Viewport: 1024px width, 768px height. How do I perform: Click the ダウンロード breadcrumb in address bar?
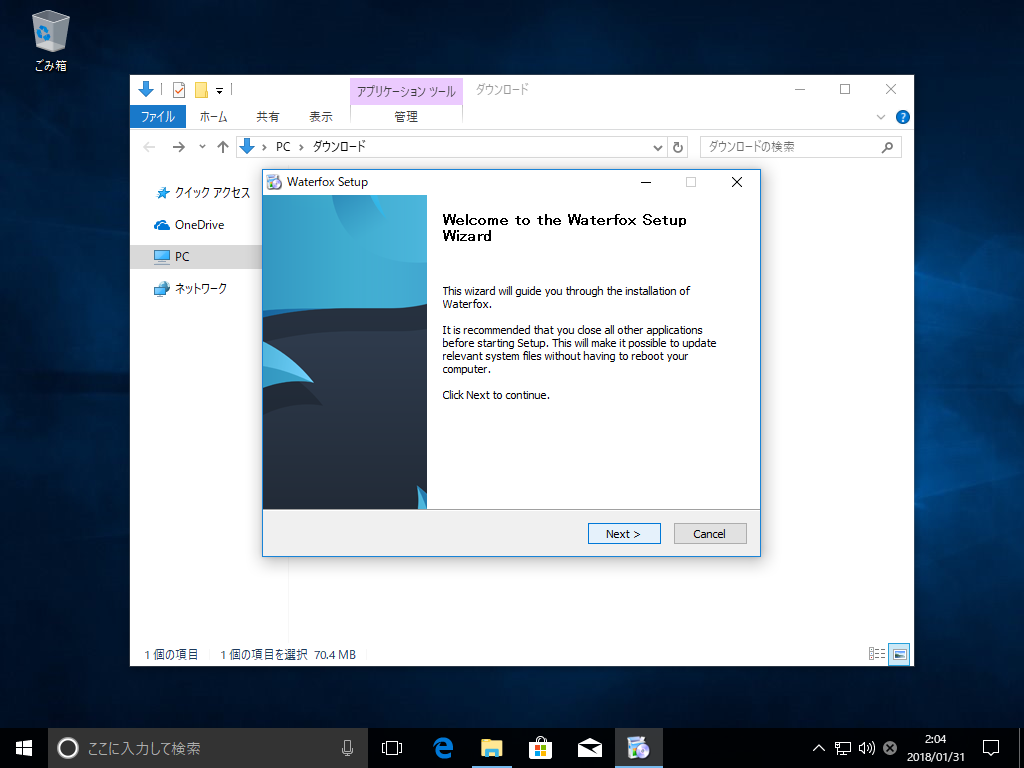point(339,147)
